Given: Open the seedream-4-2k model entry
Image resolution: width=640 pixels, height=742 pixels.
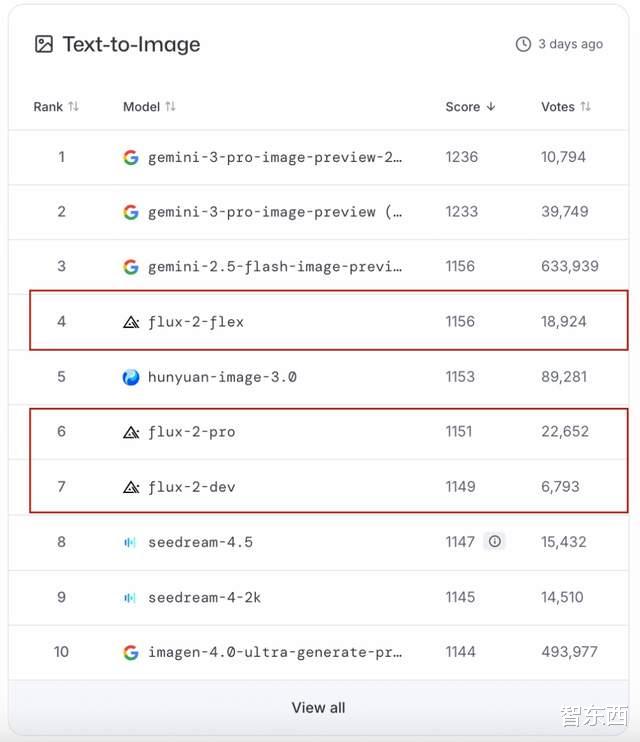Looking at the screenshot, I should [x=204, y=597].
